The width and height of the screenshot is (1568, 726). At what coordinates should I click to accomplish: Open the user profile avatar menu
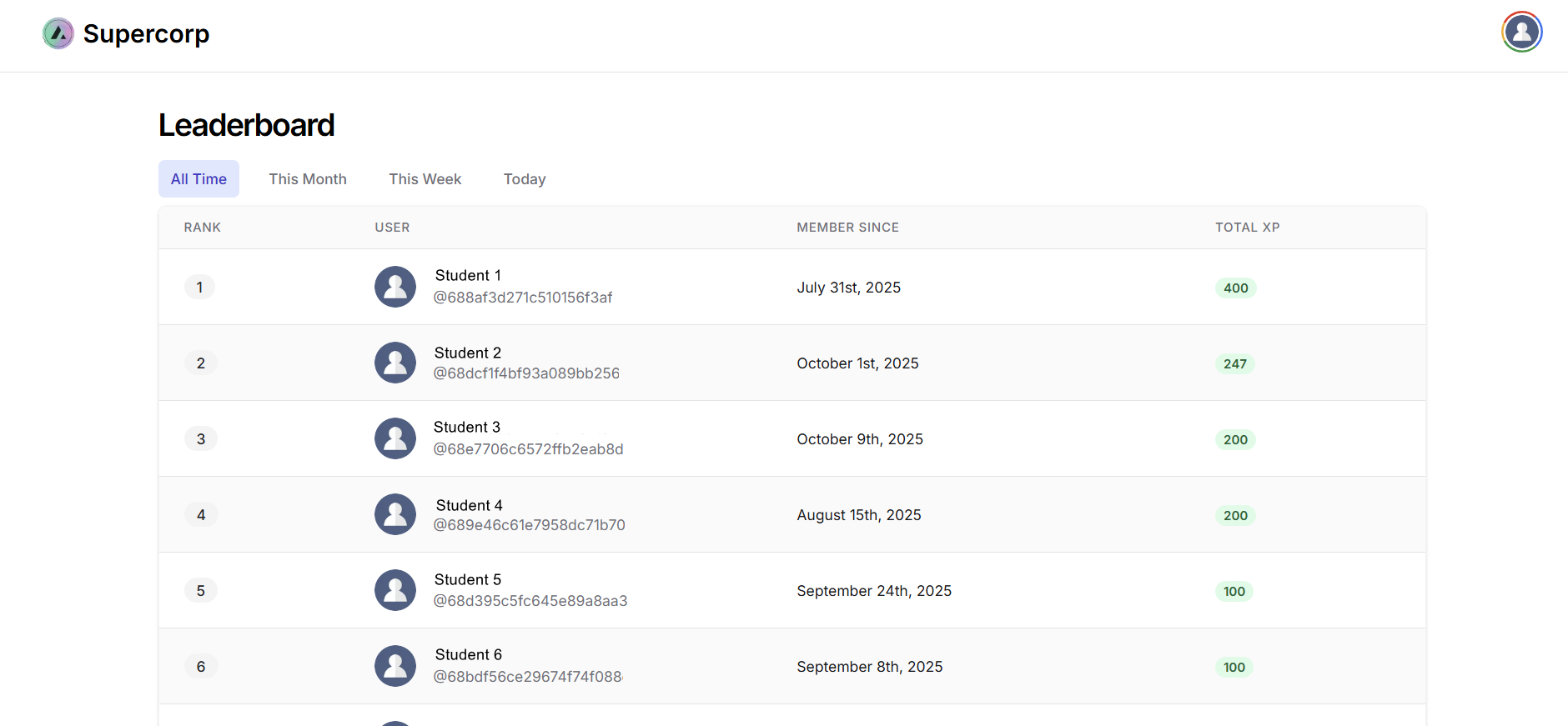1521,33
